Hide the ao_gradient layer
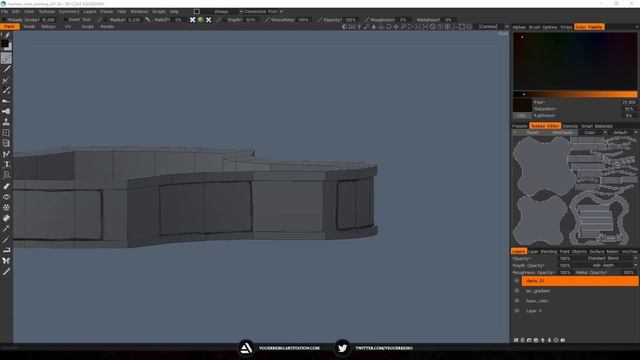The image size is (640, 360). pos(517,291)
